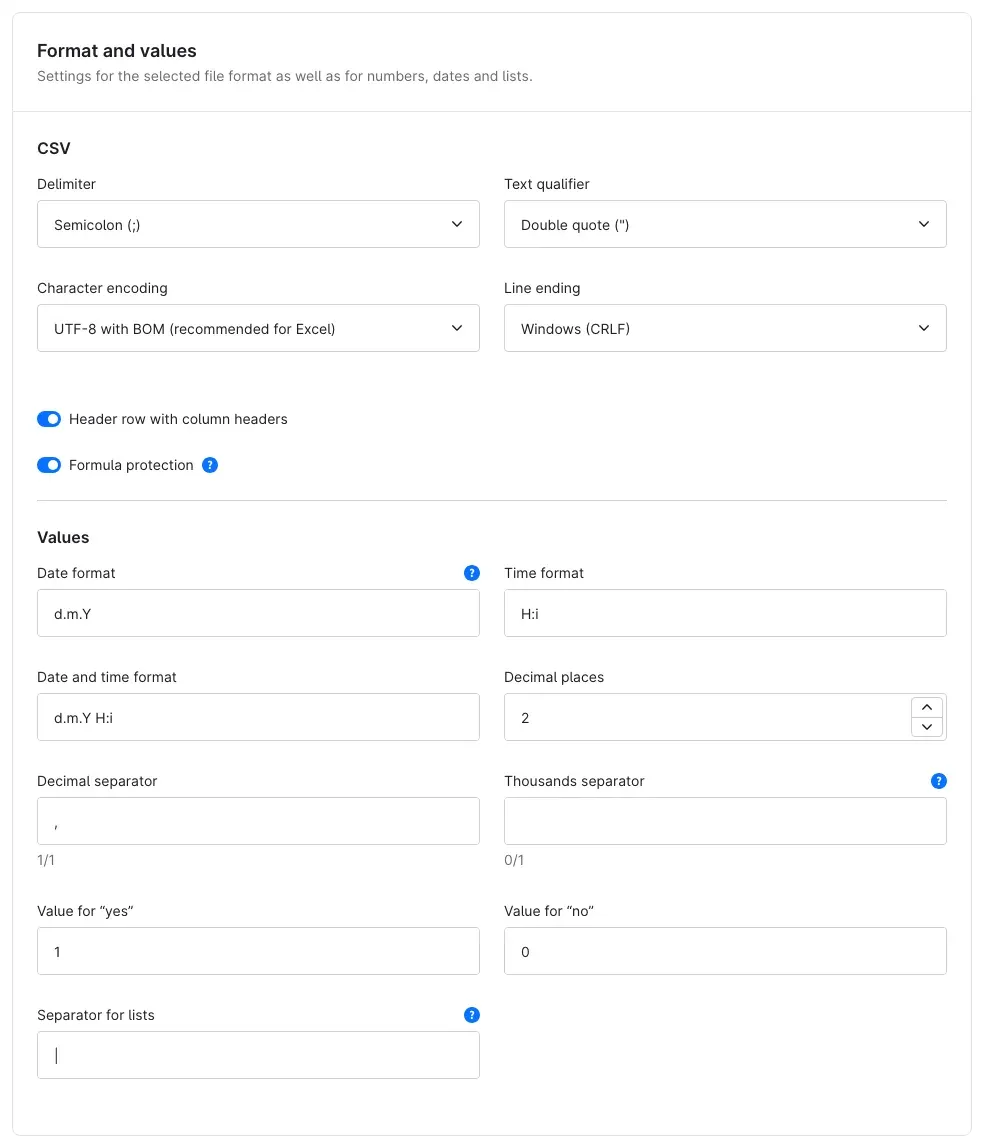Decrease Decimal places with down arrow
The image size is (984, 1148).
click(x=927, y=727)
